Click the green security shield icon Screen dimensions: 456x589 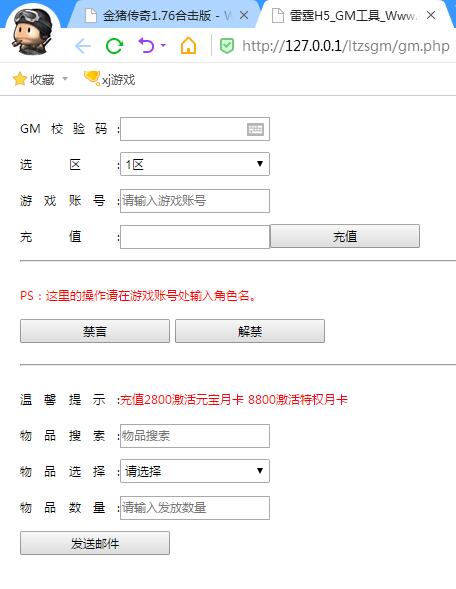(227, 46)
